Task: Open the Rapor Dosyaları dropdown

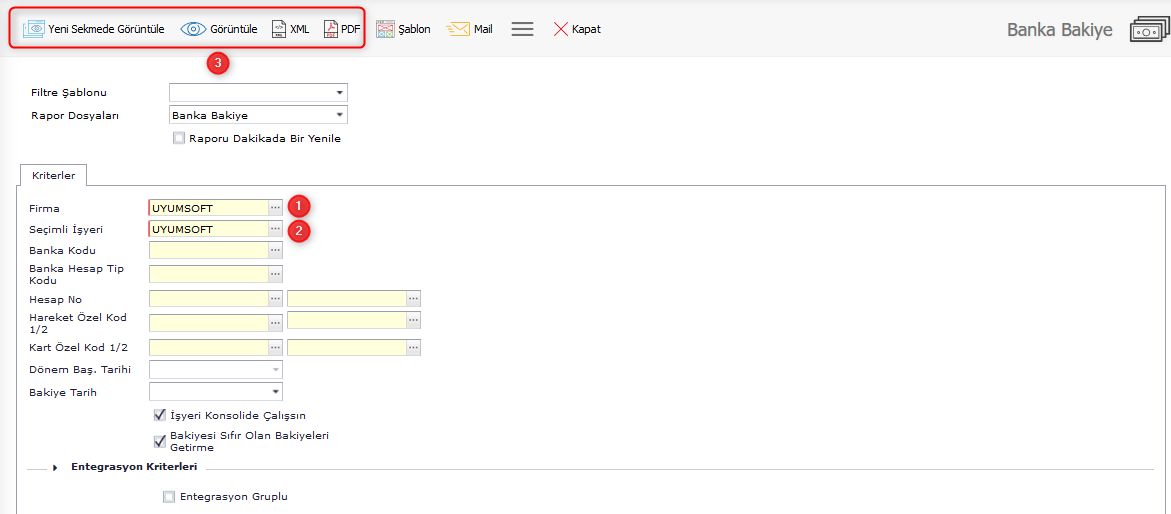Action: tap(340, 115)
